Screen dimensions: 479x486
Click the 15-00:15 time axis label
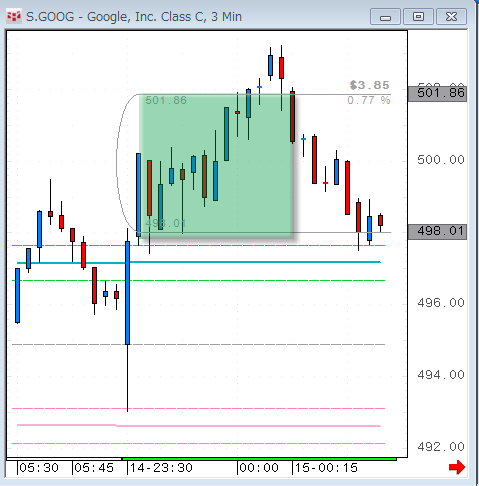click(326, 468)
